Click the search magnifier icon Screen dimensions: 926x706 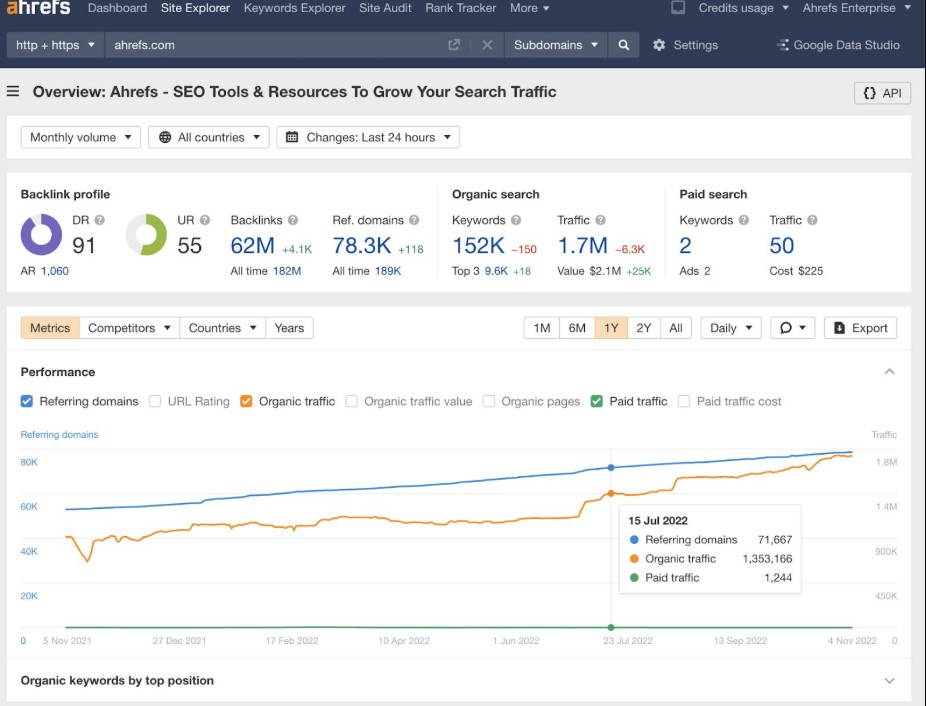[x=623, y=45]
